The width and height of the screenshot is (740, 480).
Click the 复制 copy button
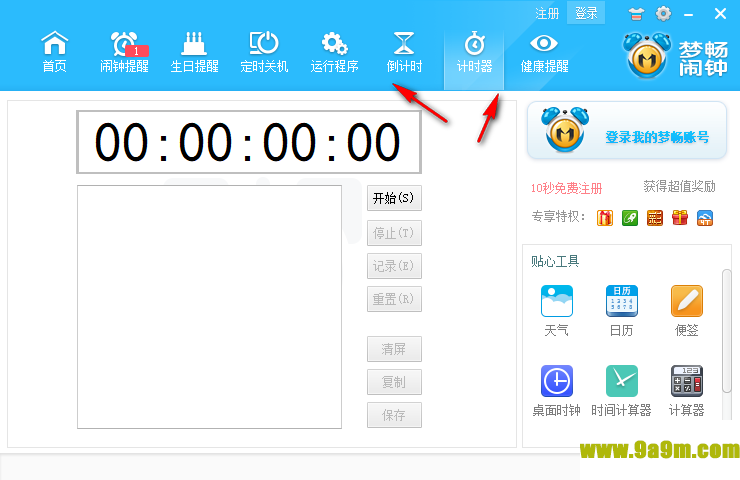point(394,382)
